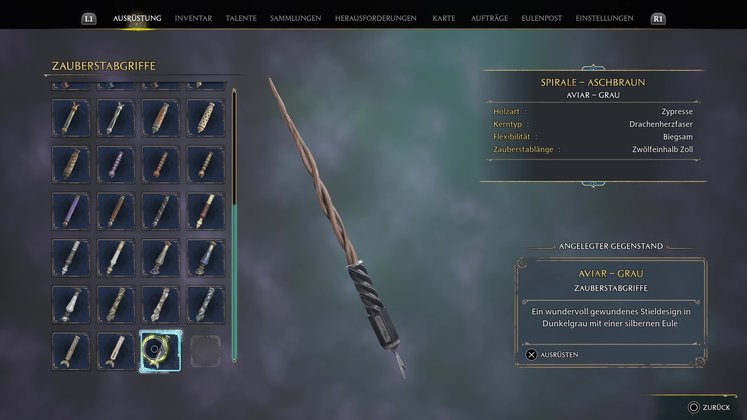
Task: Click the R1 shoulder button icon
Action: pyautogui.click(x=658, y=19)
